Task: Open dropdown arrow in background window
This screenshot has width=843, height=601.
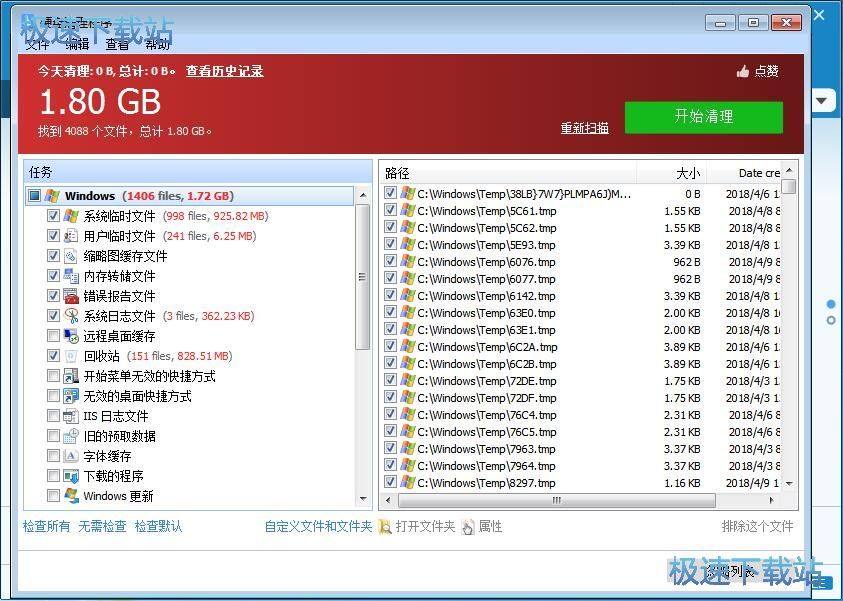Action: (x=822, y=101)
